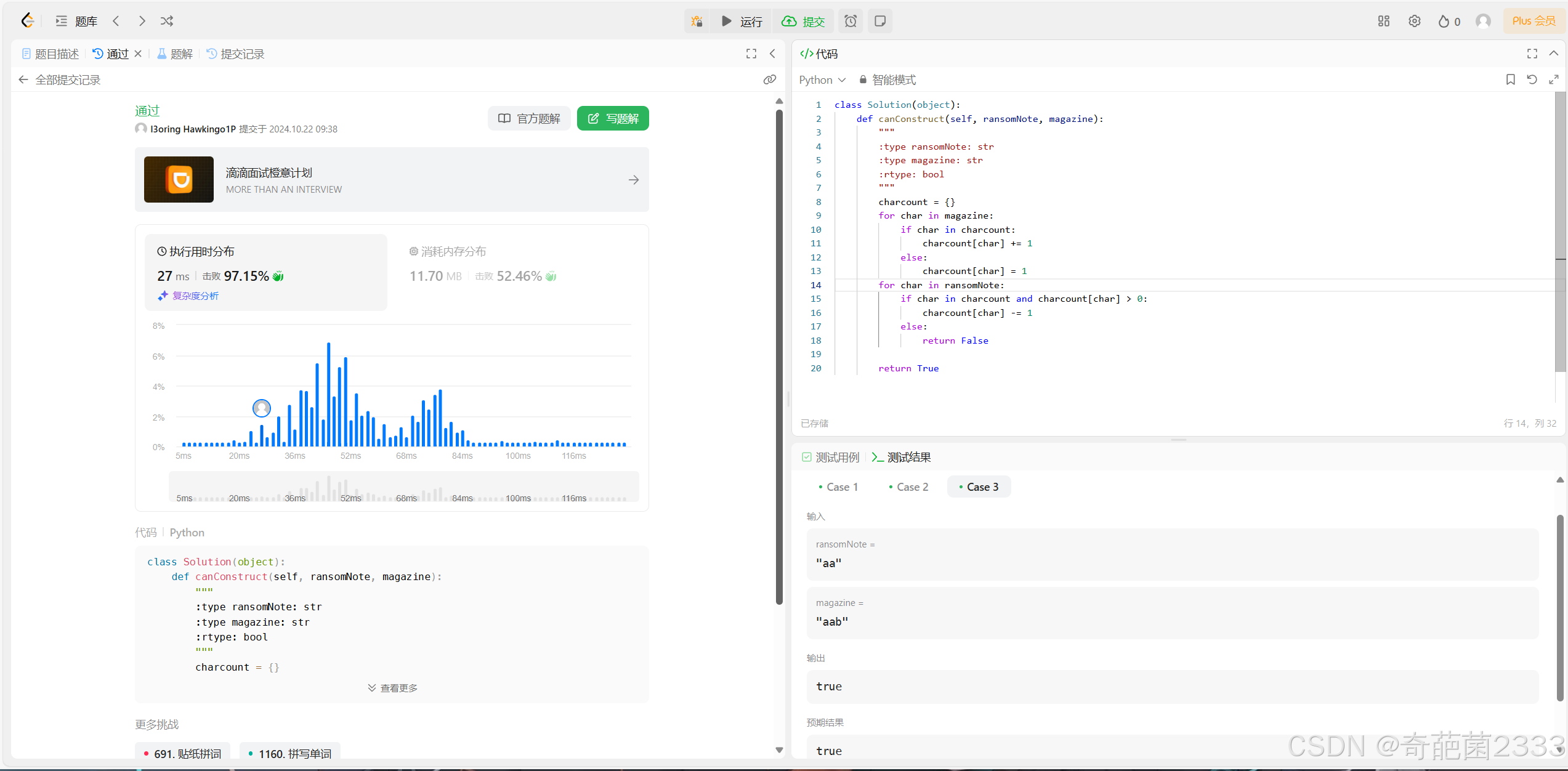Click the shuffle random problem icon
The height and width of the screenshot is (771, 1568).
167,21
